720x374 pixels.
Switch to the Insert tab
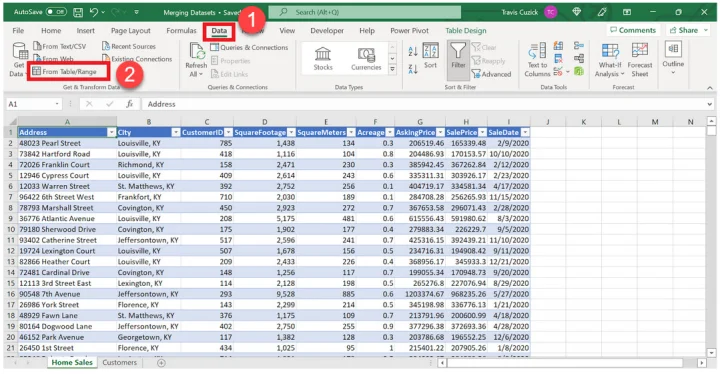click(x=85, y=30)
